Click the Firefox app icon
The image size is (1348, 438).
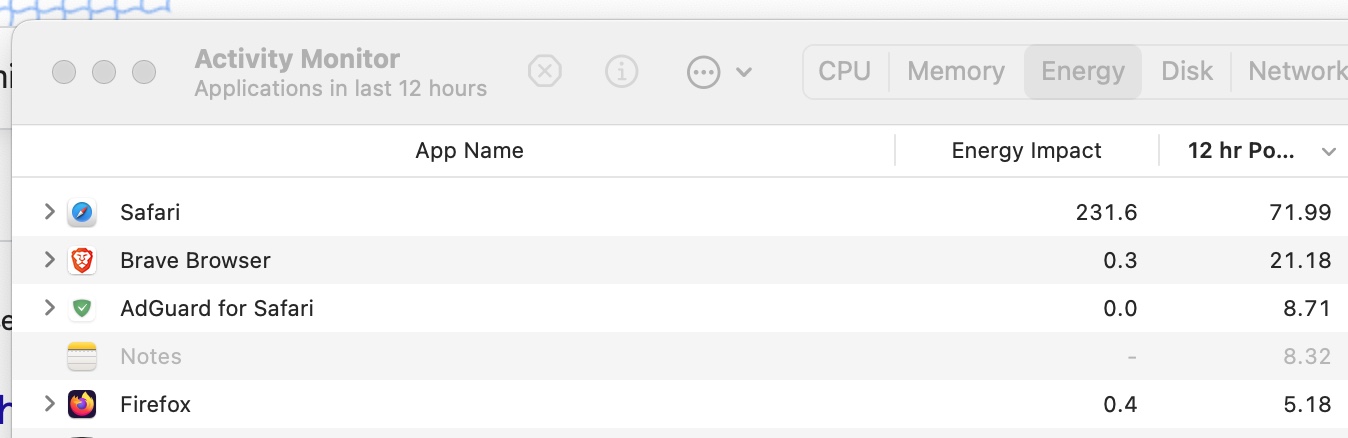point(82,404)
